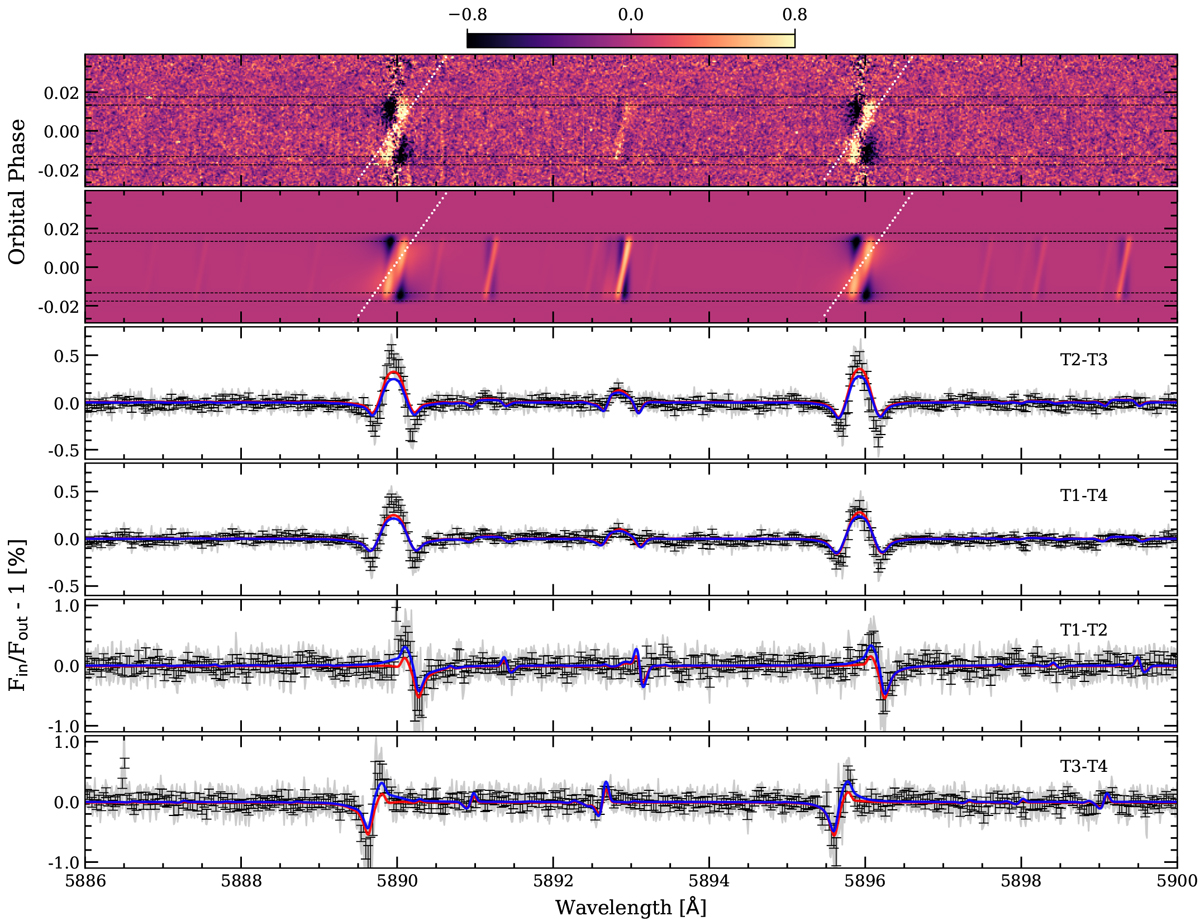Image resolution: width=1200 pixels, height=921 pixels.
Task: Click the colorbar's 0.0 tick label
Action: point(630,15)
